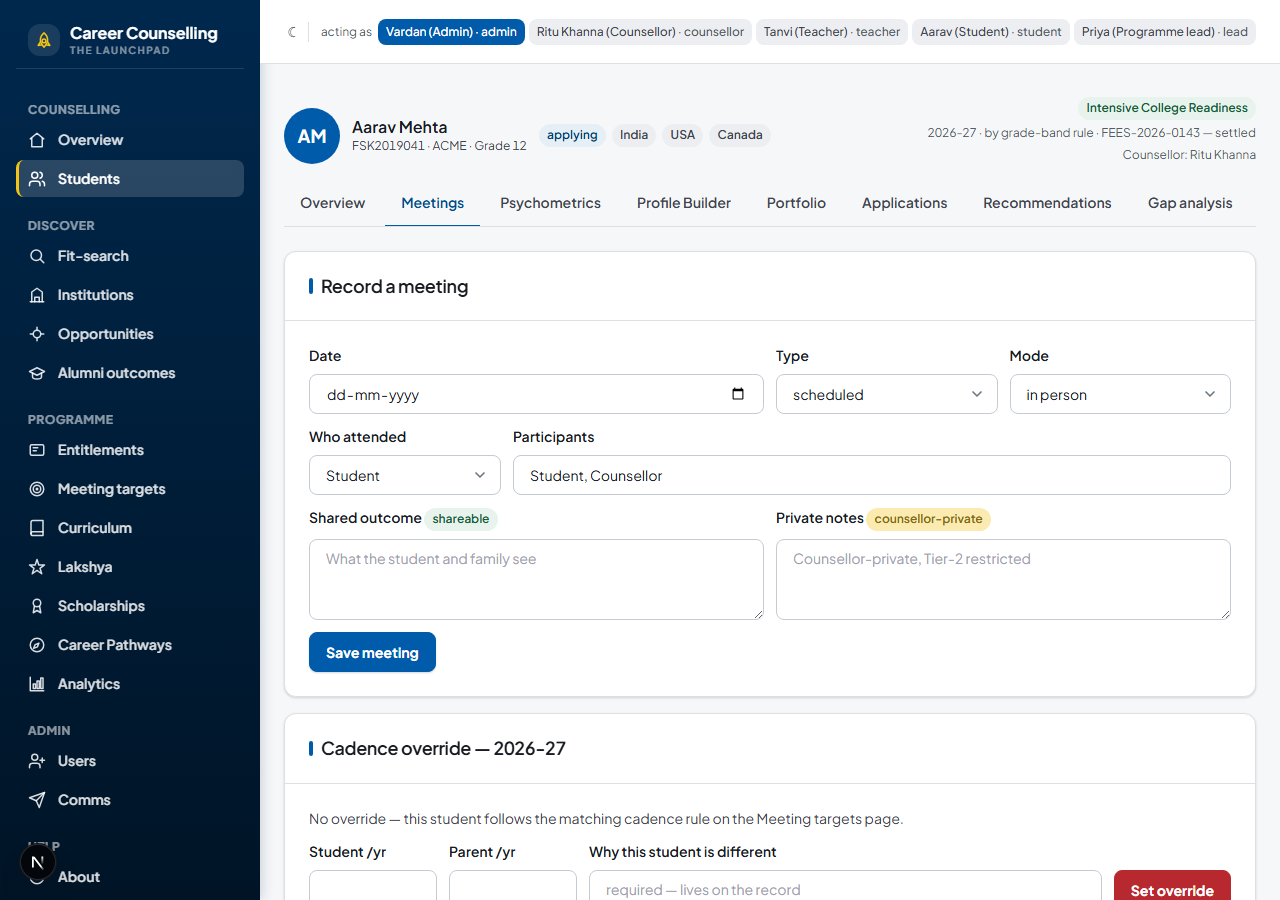1280x900 pixels.
Task: Click the USA country chip
Action: 683,135
